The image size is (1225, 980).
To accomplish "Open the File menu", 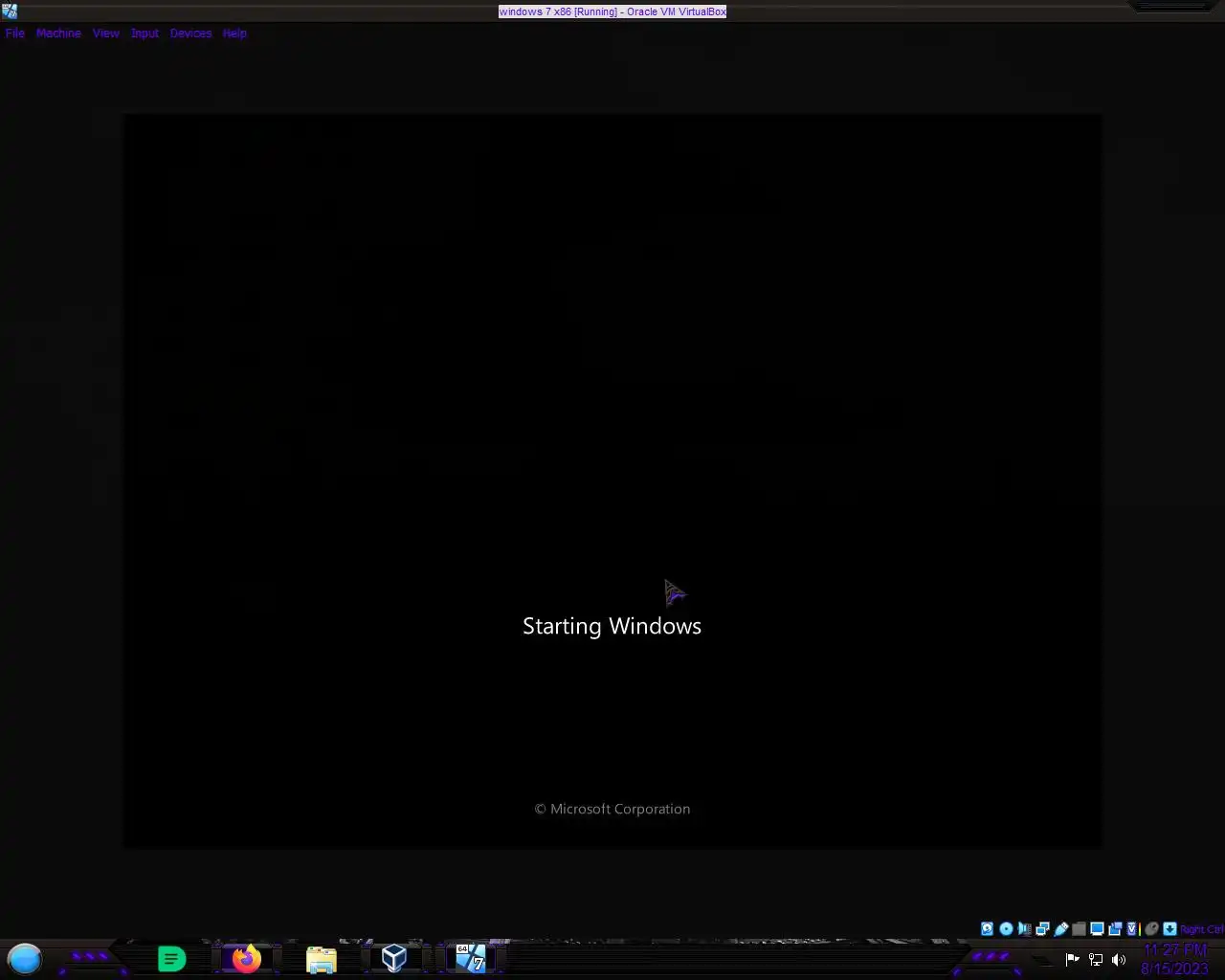I will [x=14, y=33].
